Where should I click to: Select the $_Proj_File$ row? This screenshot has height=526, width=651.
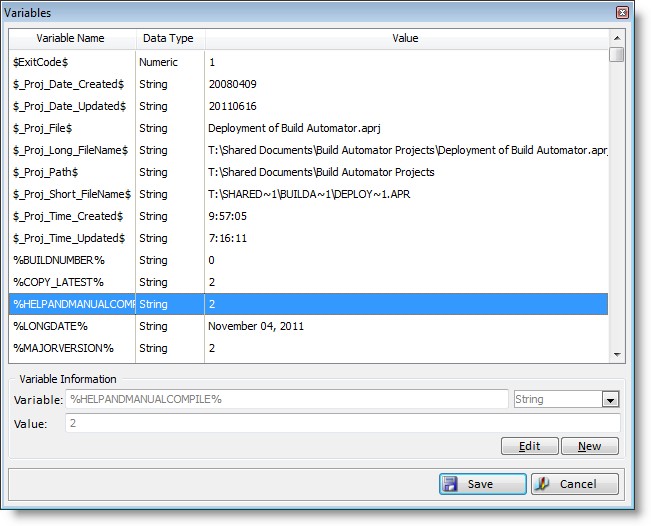[x=308, y=128]
